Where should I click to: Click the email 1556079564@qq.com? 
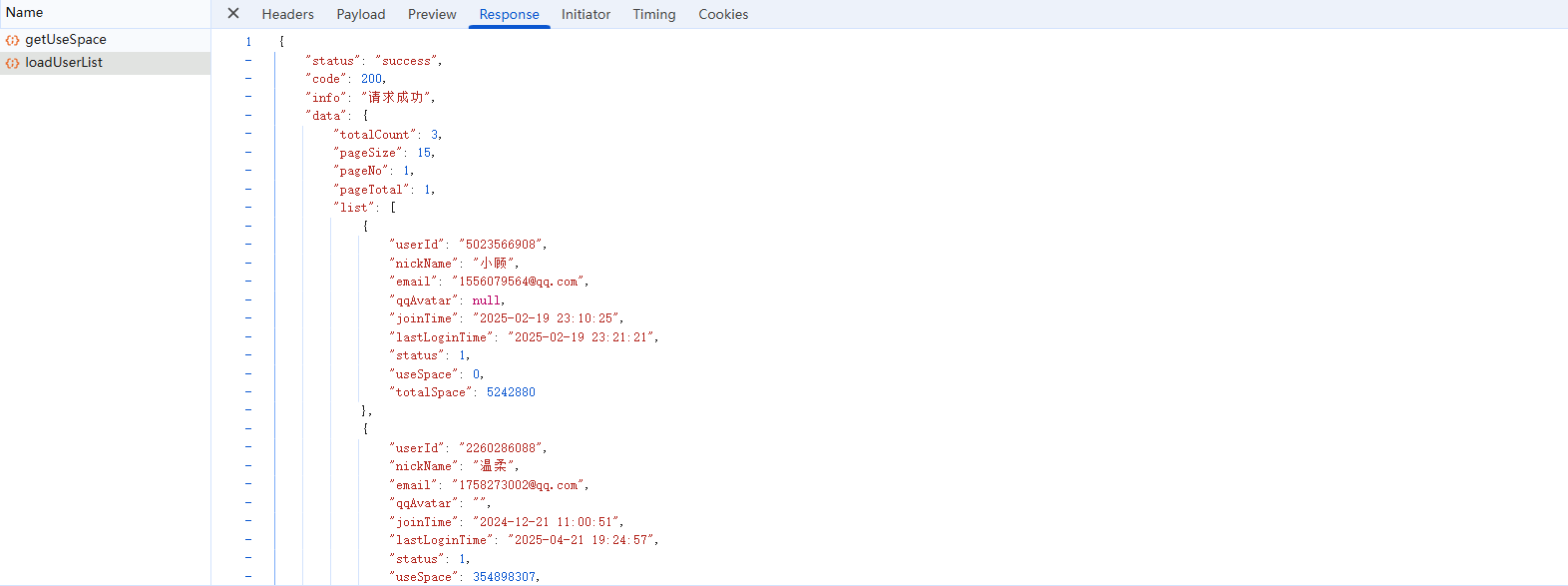coord(519,282)
